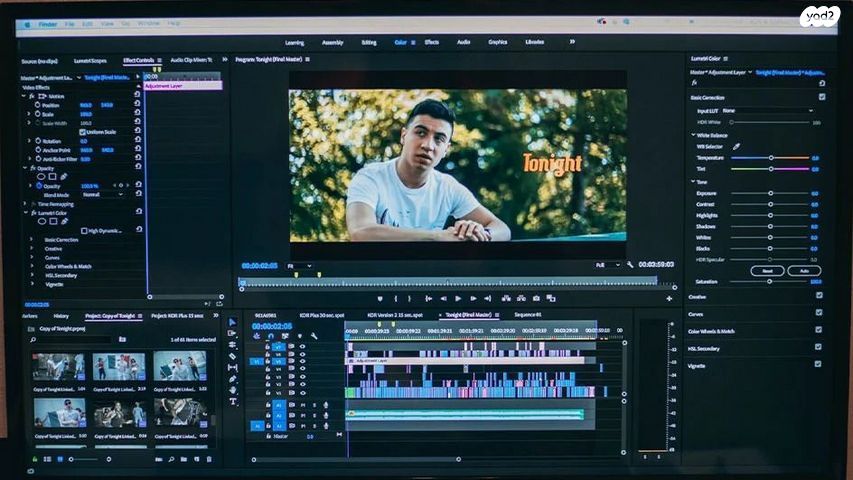Reset the Position parameter
This screenshot has height=480, width=853.
coord(138,104)
